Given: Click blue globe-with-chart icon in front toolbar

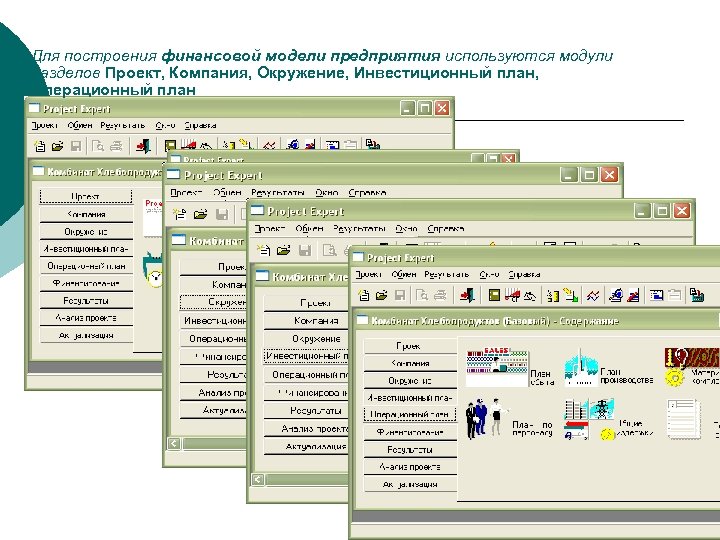Looking at the screenshot, I should [x=615, y=295].
